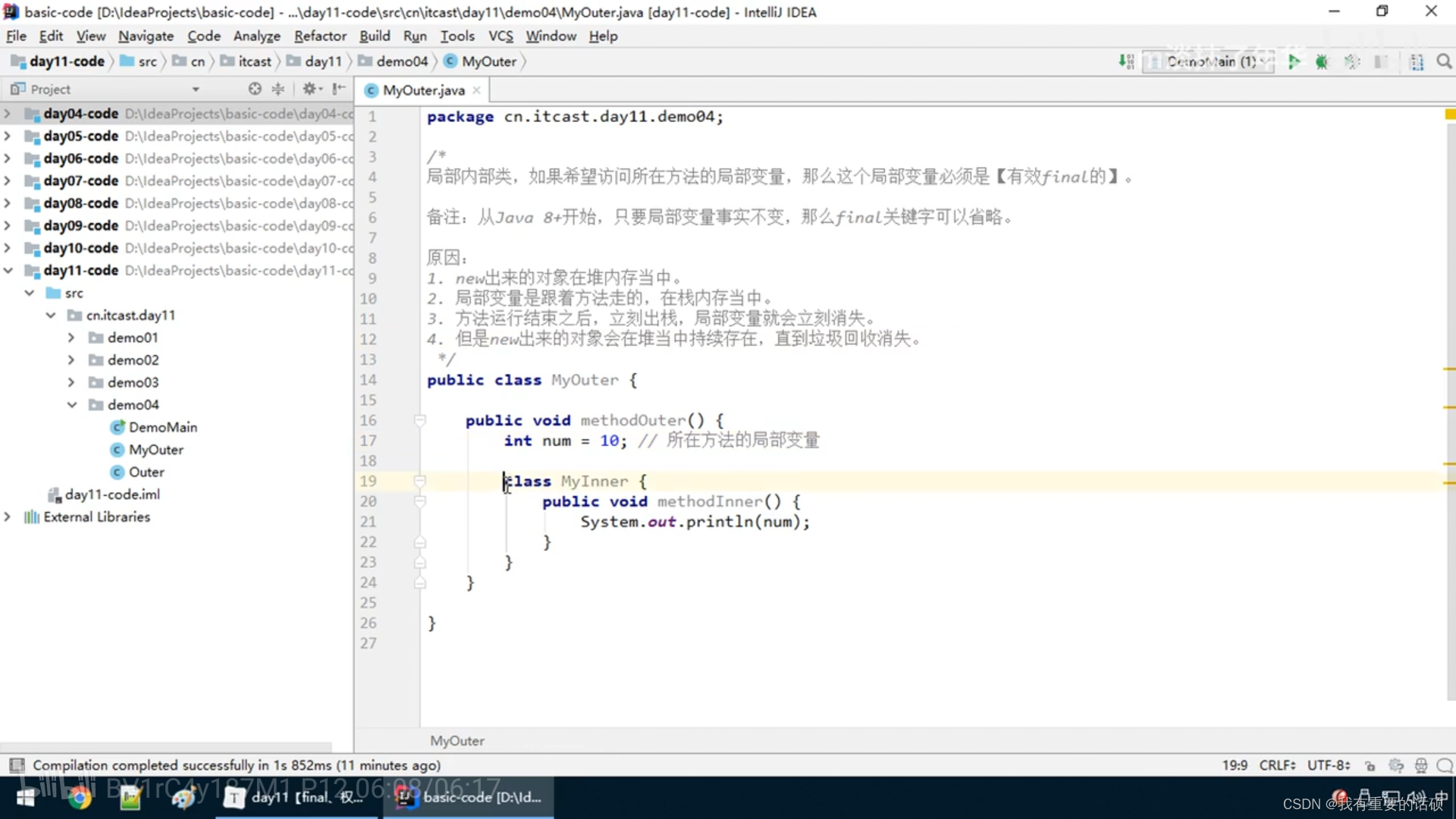Hide the Project panel using hide icon

tap(338, 89)
